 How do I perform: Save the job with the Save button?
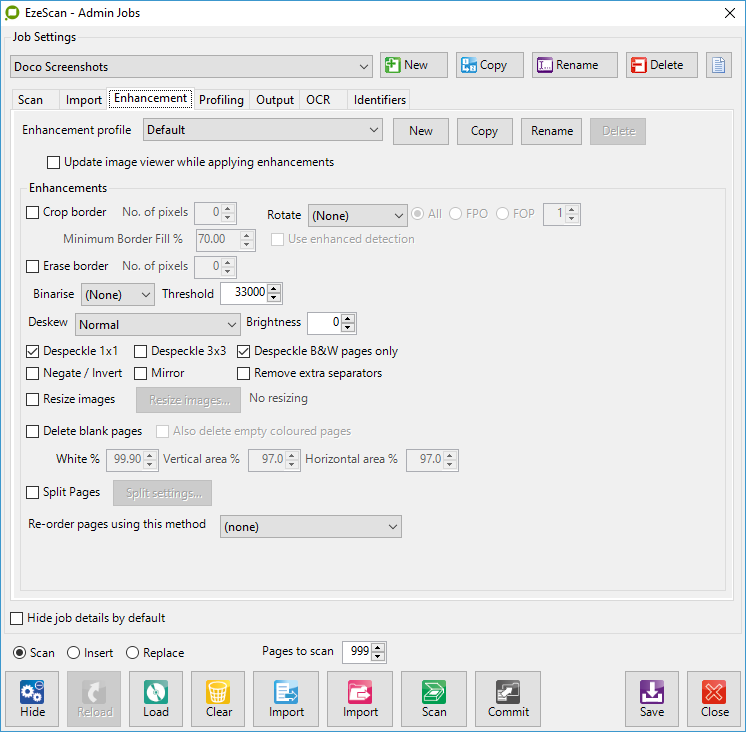pyautogui.click(x=652, y=698)
